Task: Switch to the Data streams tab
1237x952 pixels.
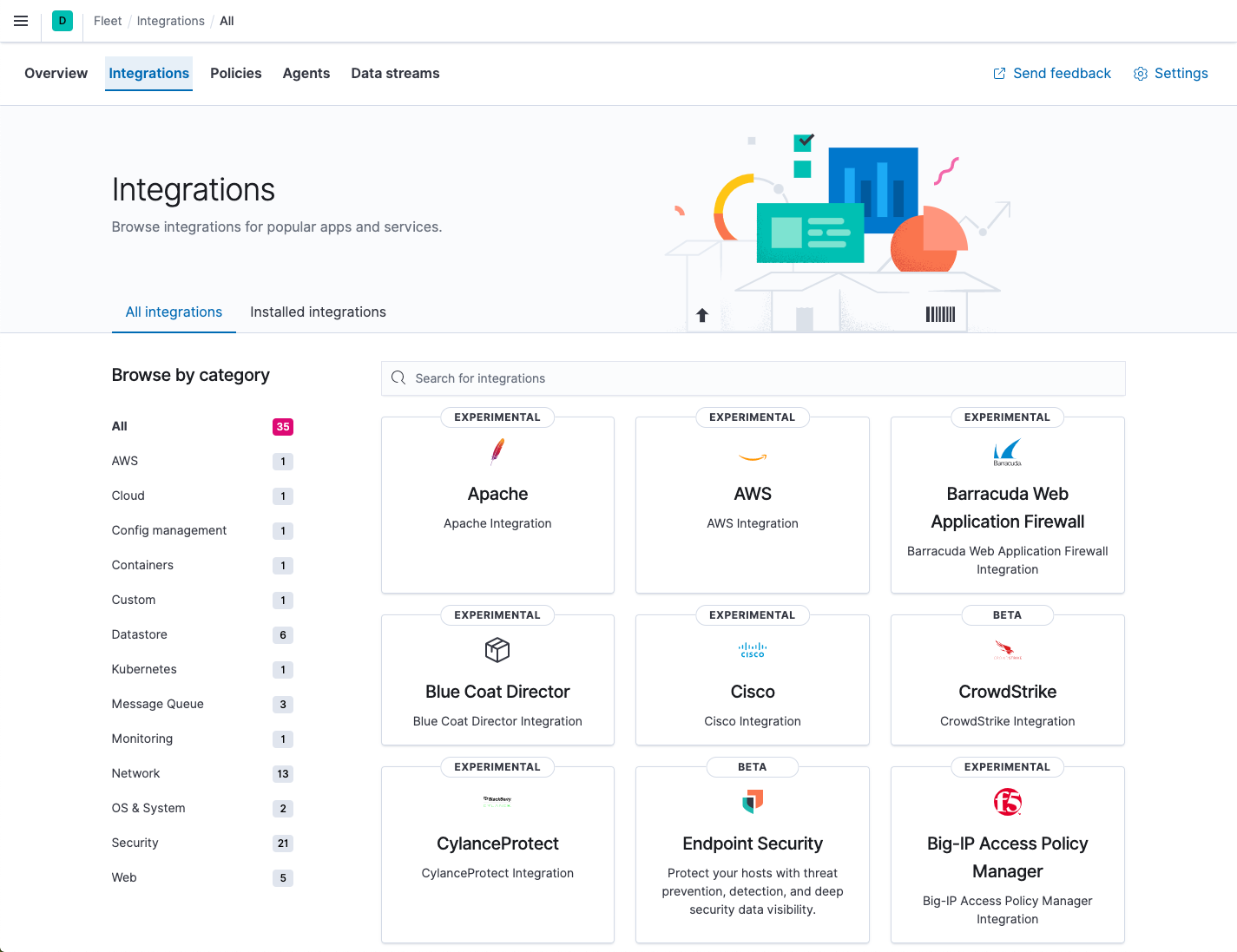Action: point(395,73)
